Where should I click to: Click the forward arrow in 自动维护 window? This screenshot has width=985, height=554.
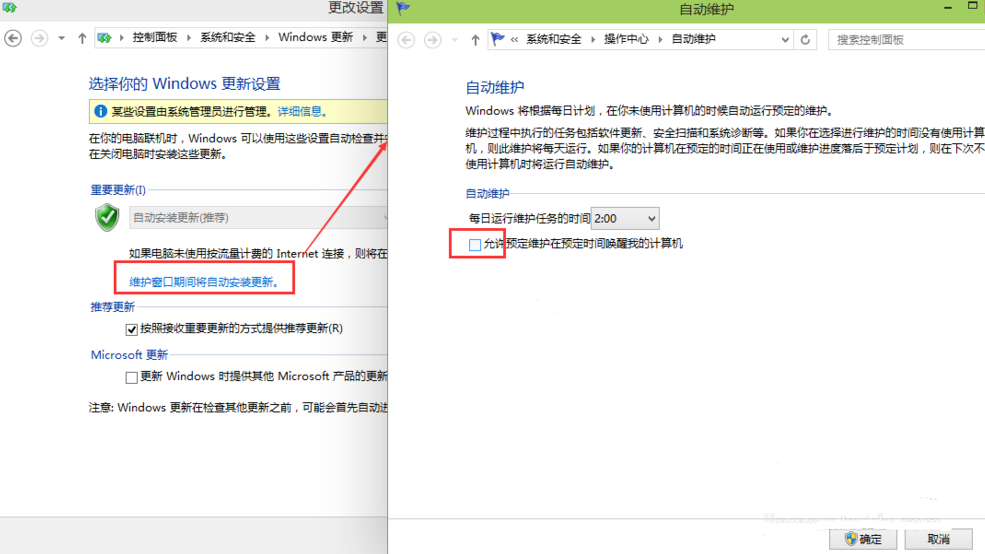(432, 40)
